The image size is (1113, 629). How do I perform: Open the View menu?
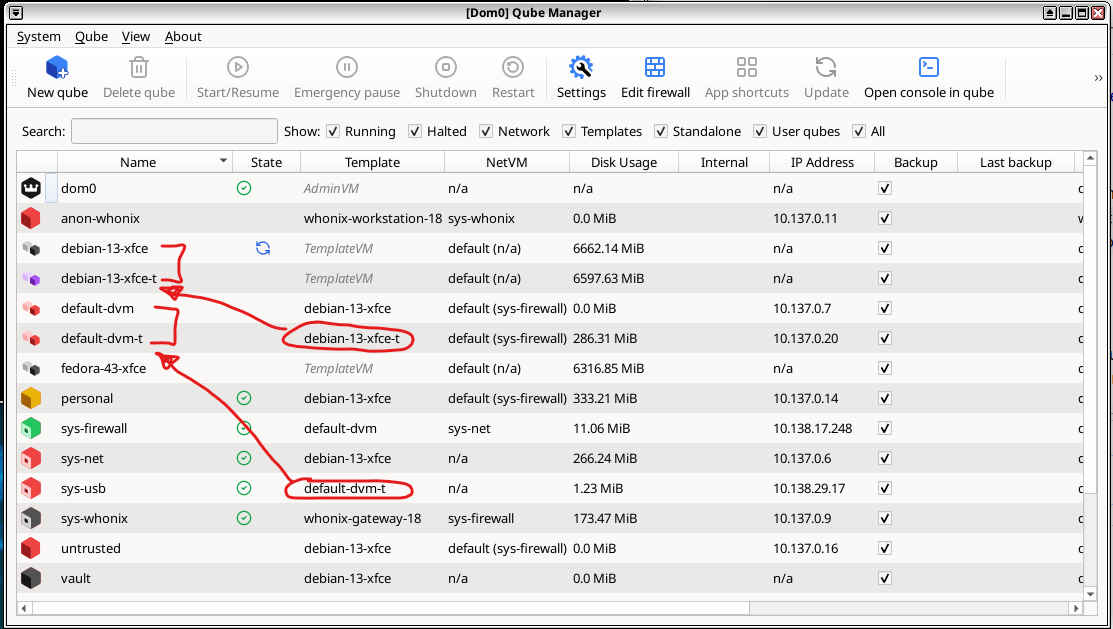[x=136, y=36]
